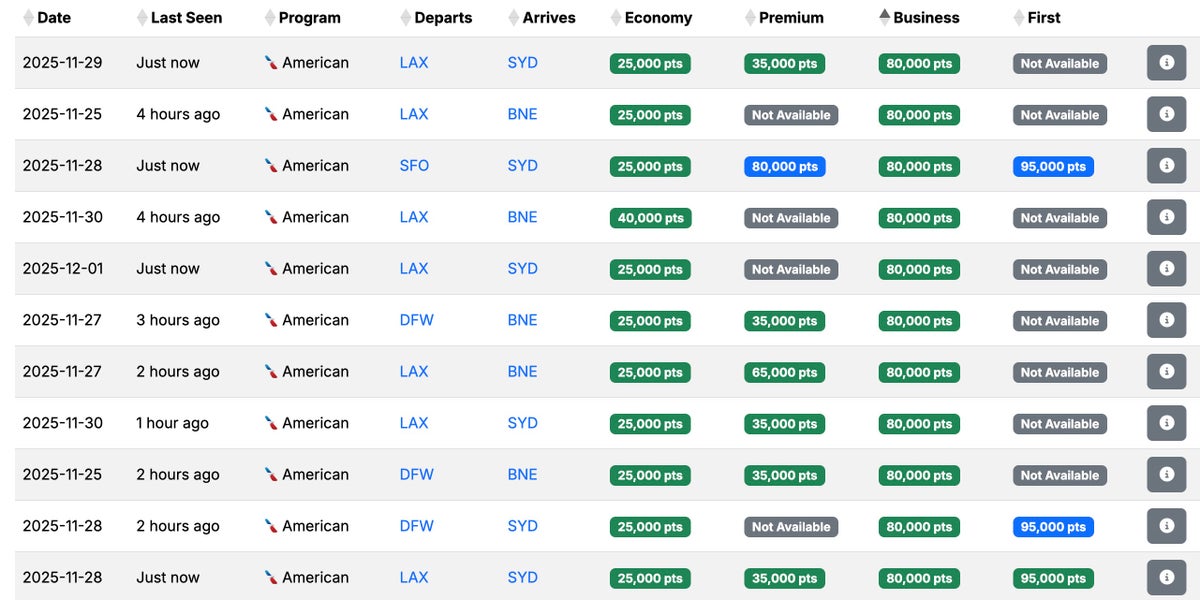This screenshot has height=600, width=1200.
Task: Click the info icon on the SFO-SYD row
Action: [1167, 165]
